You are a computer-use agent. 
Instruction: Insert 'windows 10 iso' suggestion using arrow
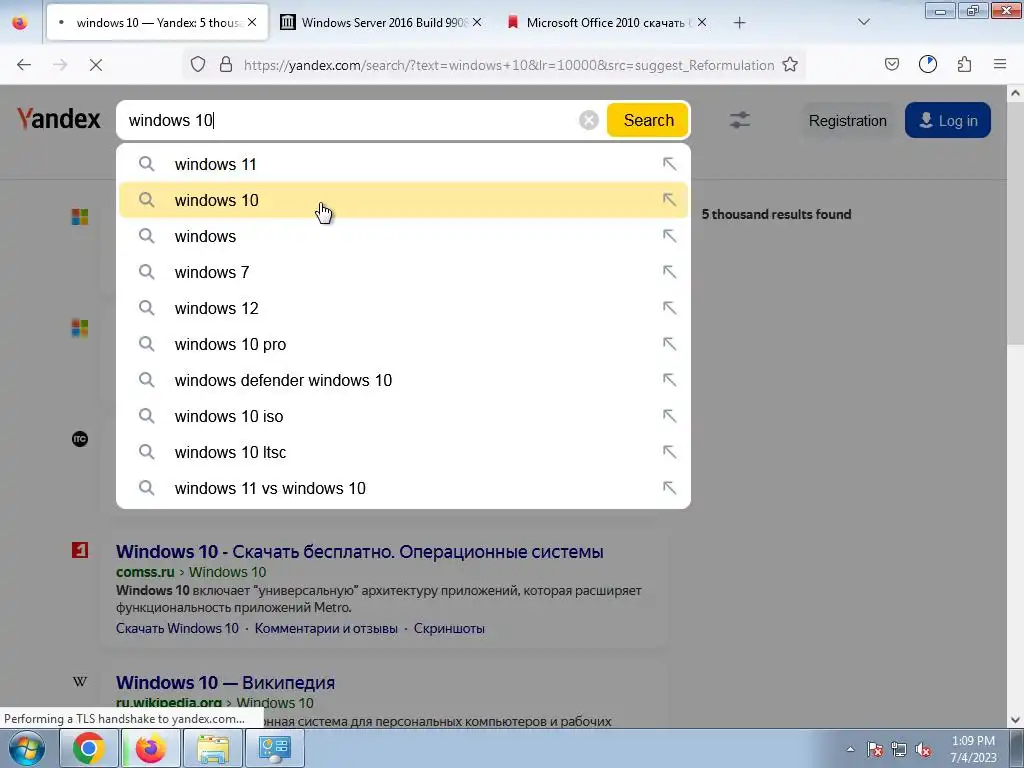coord(669,416)
